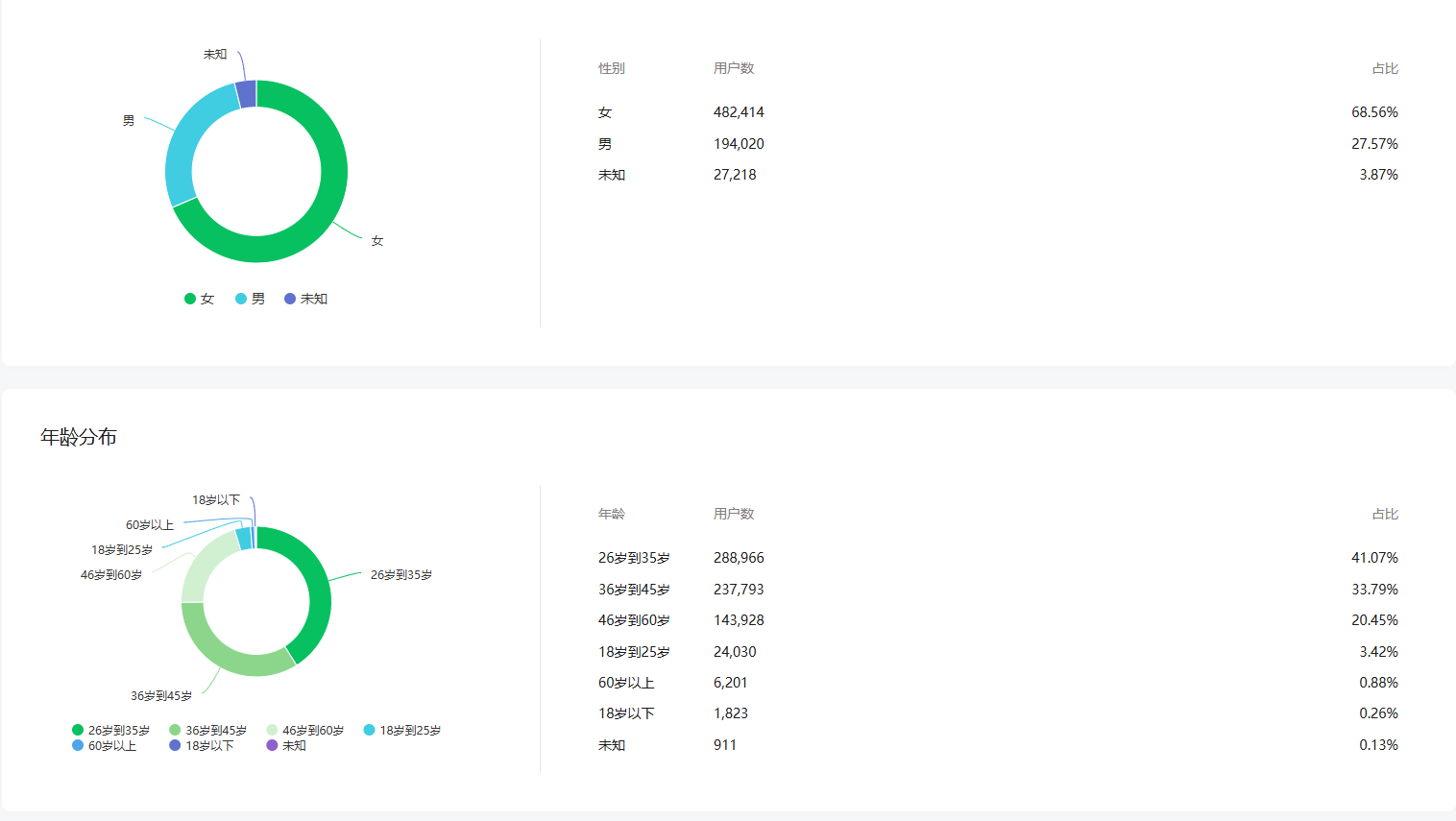This screenshot has width=1456, height=821.
Task: Select the 482,414 user count for 女
Action: (x=739, y=112)
